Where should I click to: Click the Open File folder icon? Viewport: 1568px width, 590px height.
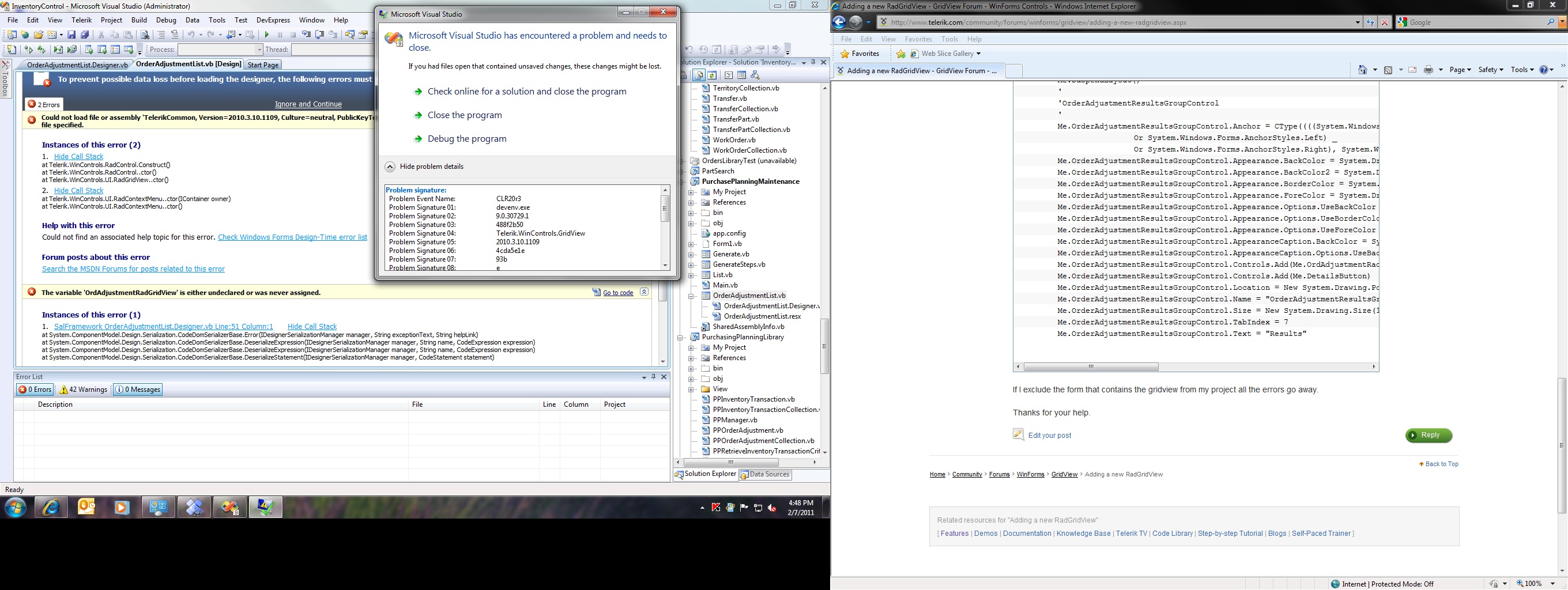tap(39, 35)
